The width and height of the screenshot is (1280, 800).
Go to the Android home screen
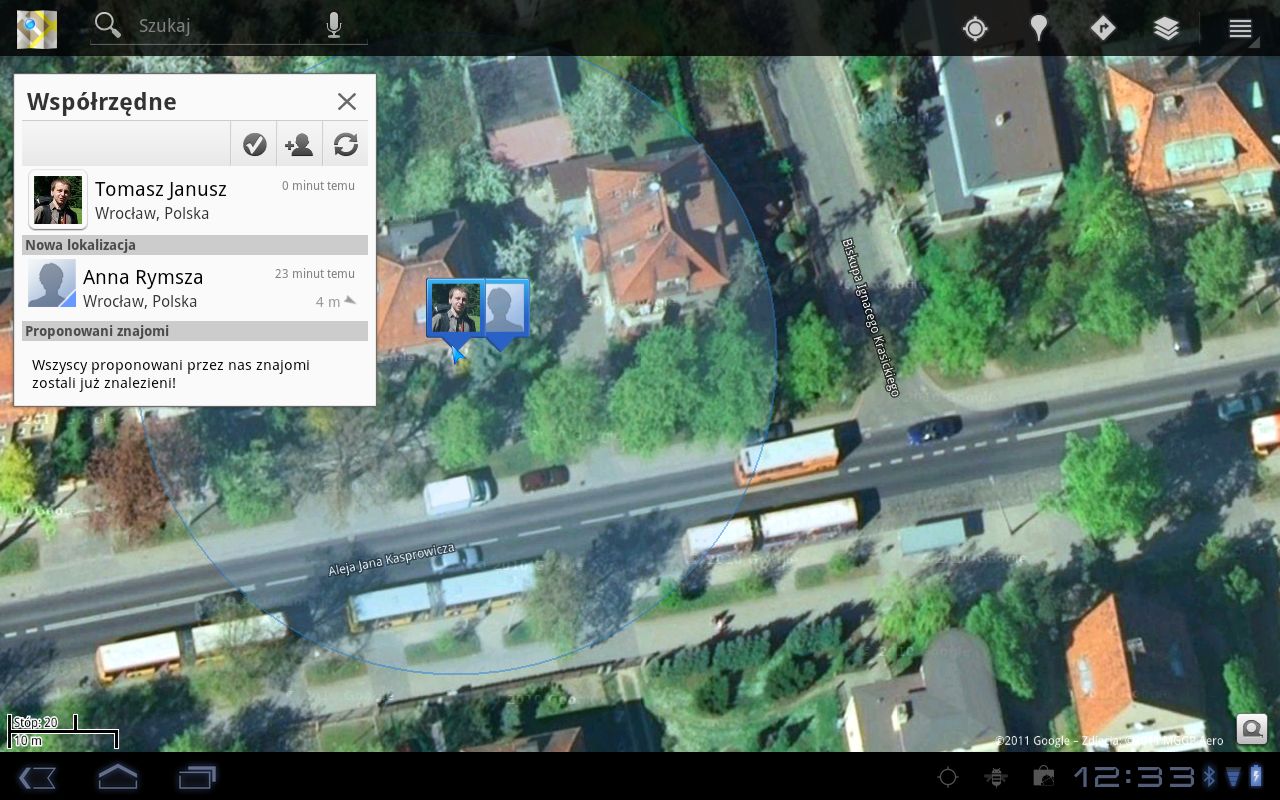[117, 777]
